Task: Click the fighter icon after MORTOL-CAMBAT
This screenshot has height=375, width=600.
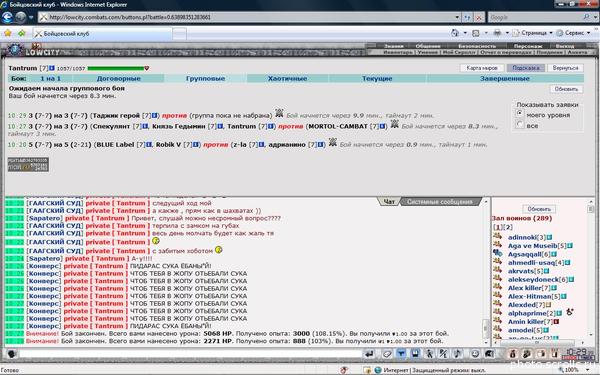Action: click(x=395, y=124)
